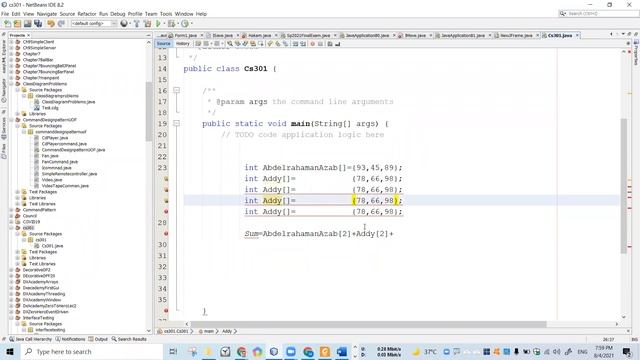Click the error marker beside Sum line
This screenshot has width=640, height=360.
[x=166, y=233]
